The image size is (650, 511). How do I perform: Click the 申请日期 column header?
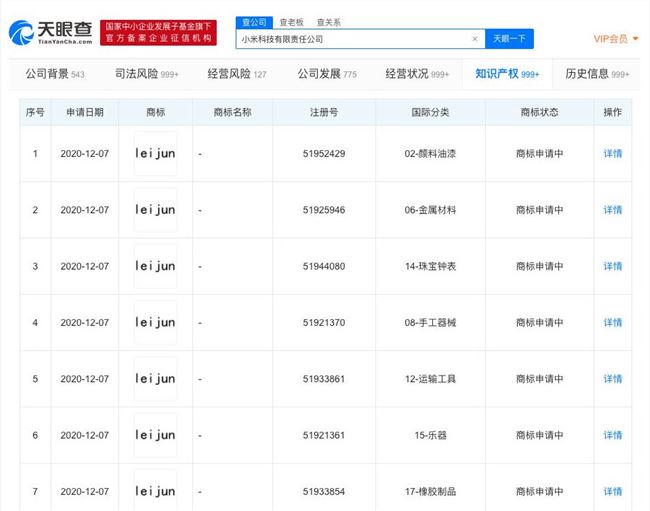click(x=85, y=112)
